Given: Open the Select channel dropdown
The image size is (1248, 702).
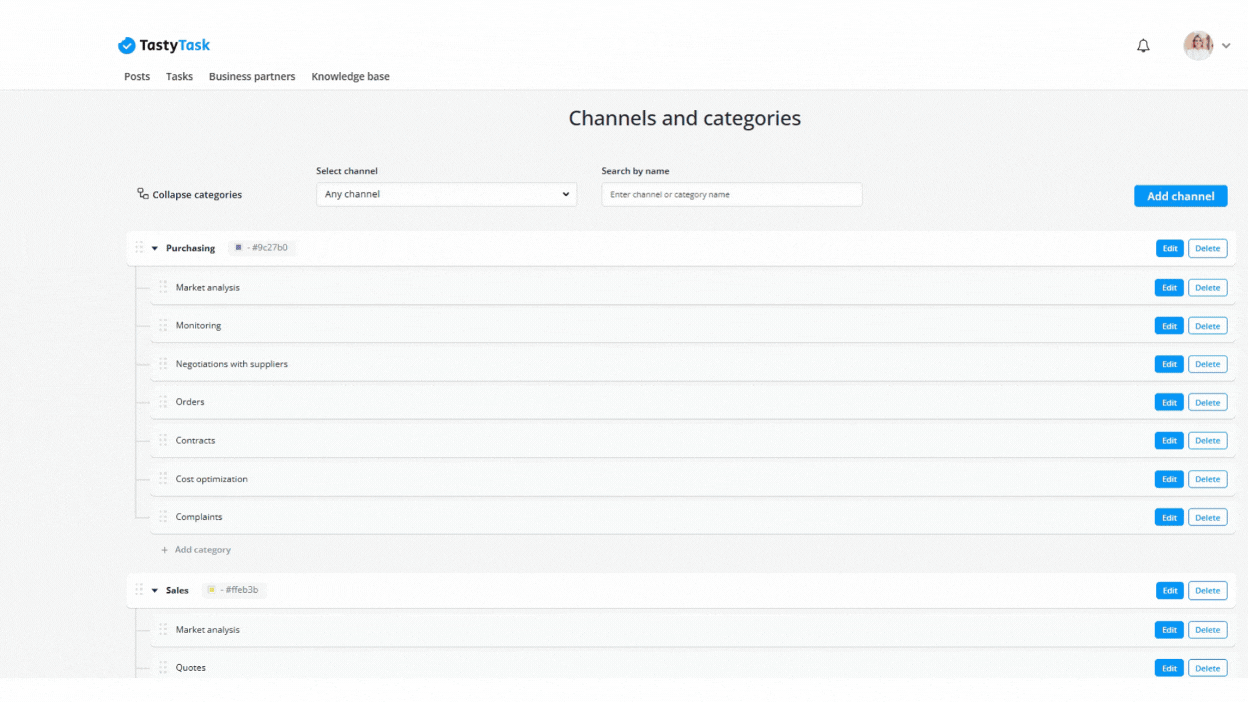Looking at the screenshot, I should point(446,194).
